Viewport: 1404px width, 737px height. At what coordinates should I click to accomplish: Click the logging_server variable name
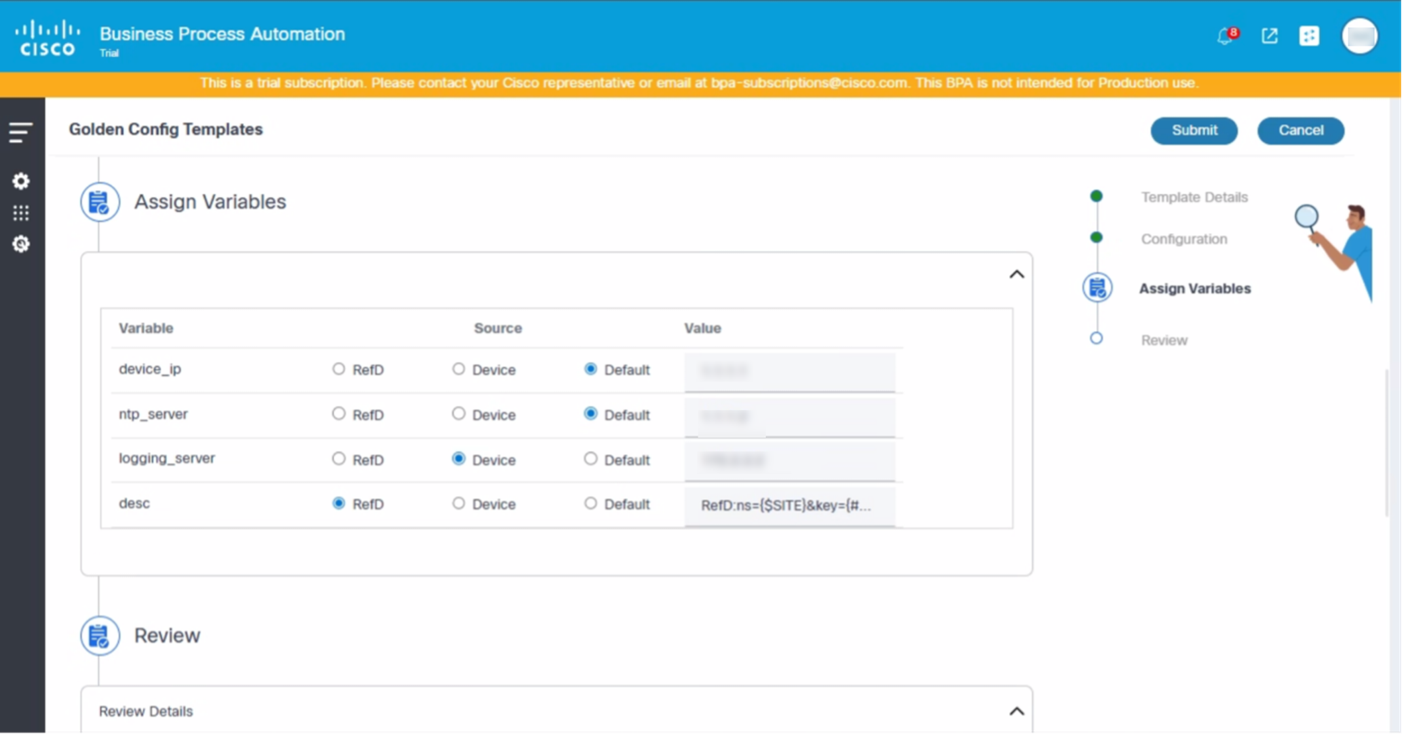(x=167, y=458)
